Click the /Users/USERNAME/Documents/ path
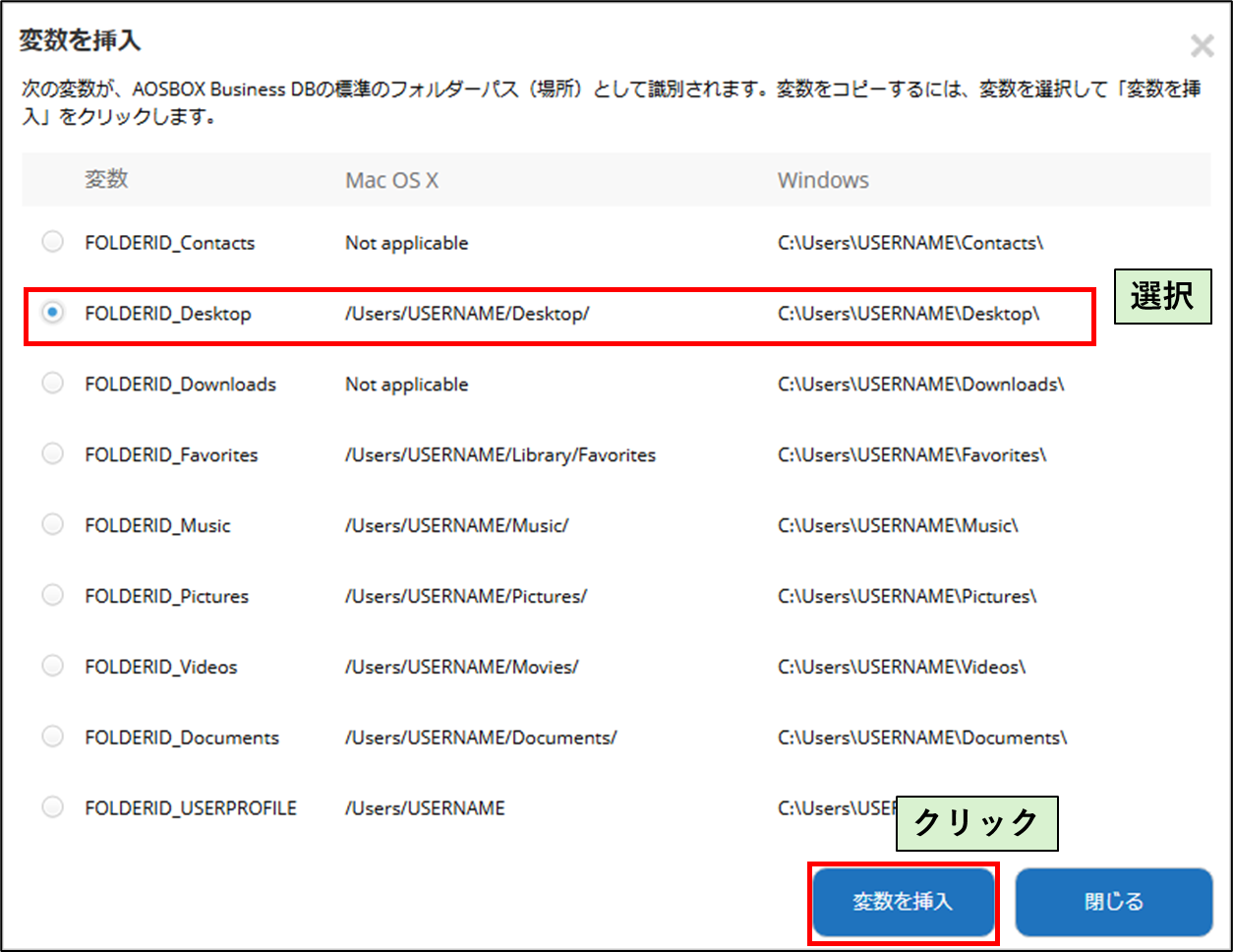 [x=481, y=738]
